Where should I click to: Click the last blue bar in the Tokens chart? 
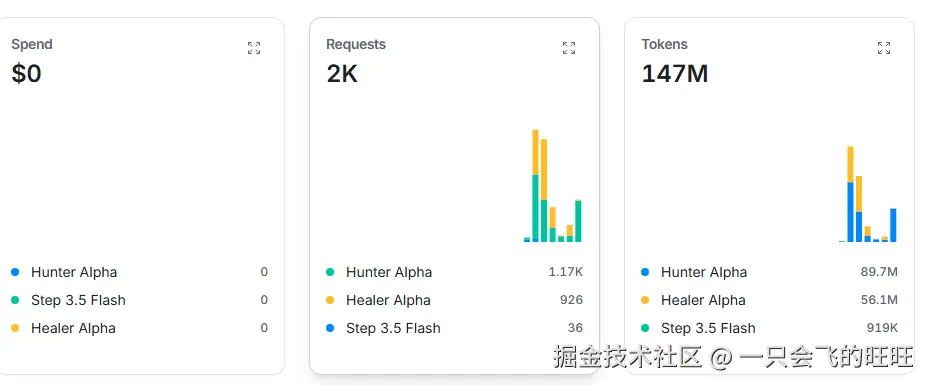tap(893, 225)
